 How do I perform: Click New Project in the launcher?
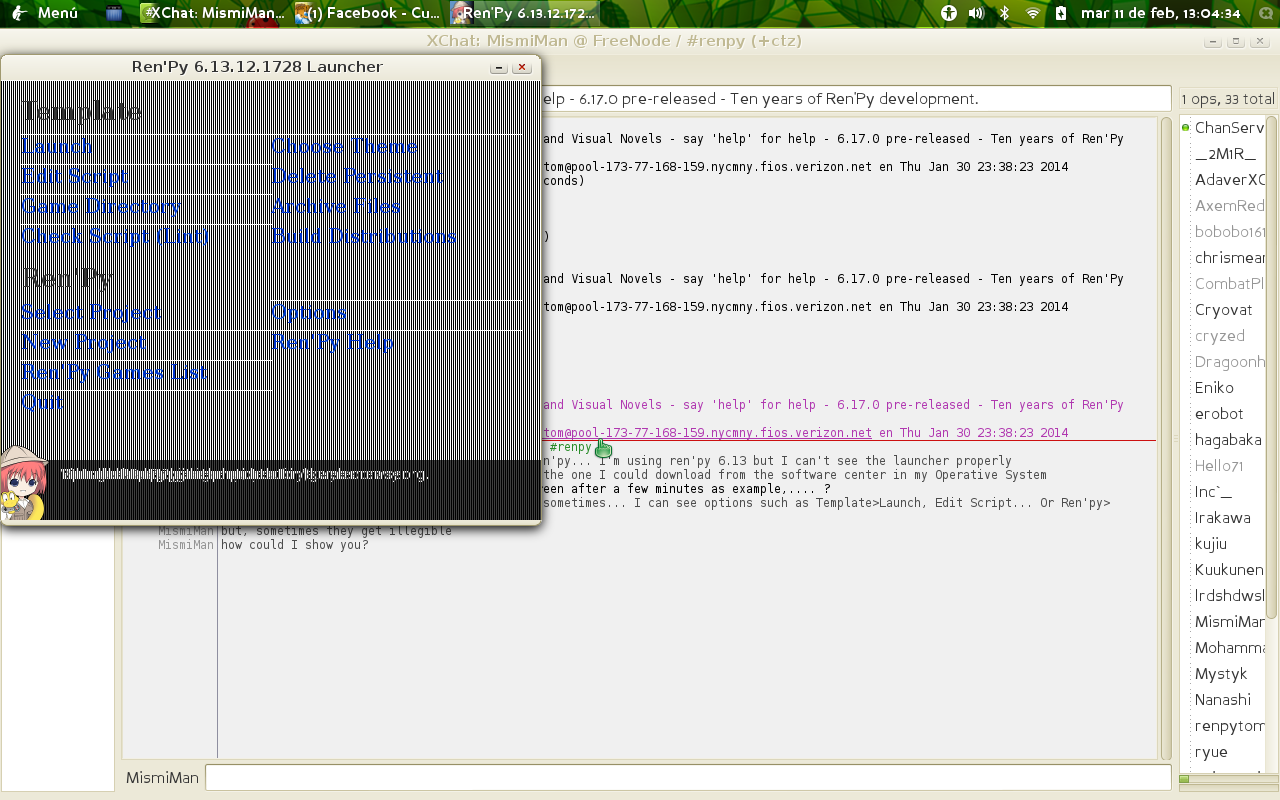(83, 343)
